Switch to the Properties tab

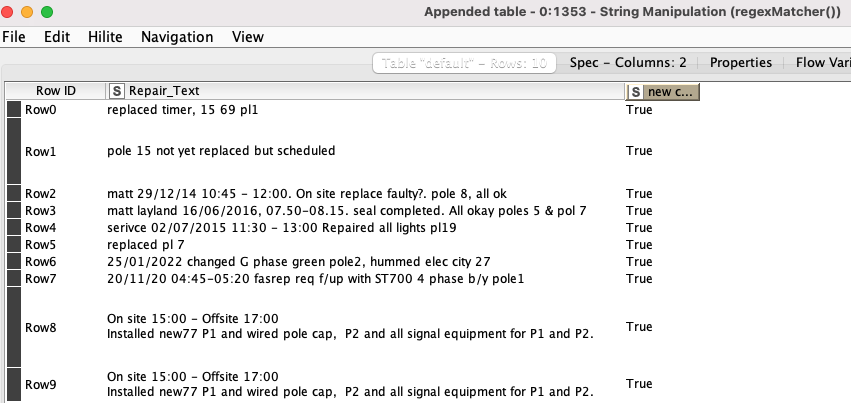[741, 63]
